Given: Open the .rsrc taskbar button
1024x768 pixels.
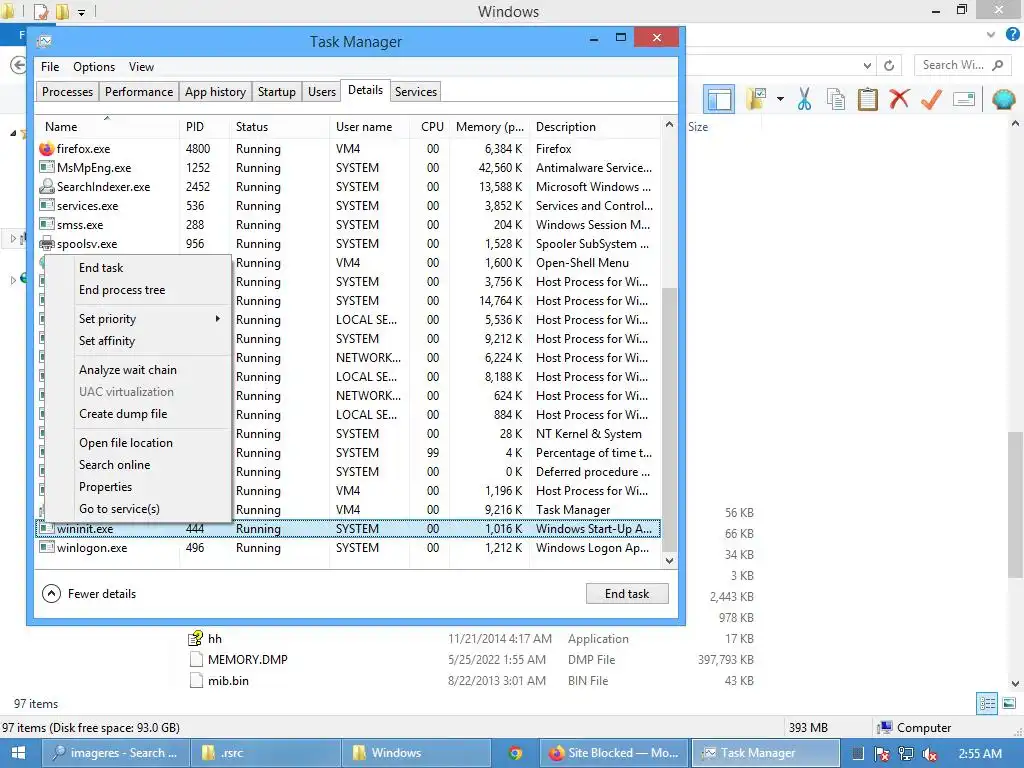Looking at the screenshot, I should tap(266, 753).
